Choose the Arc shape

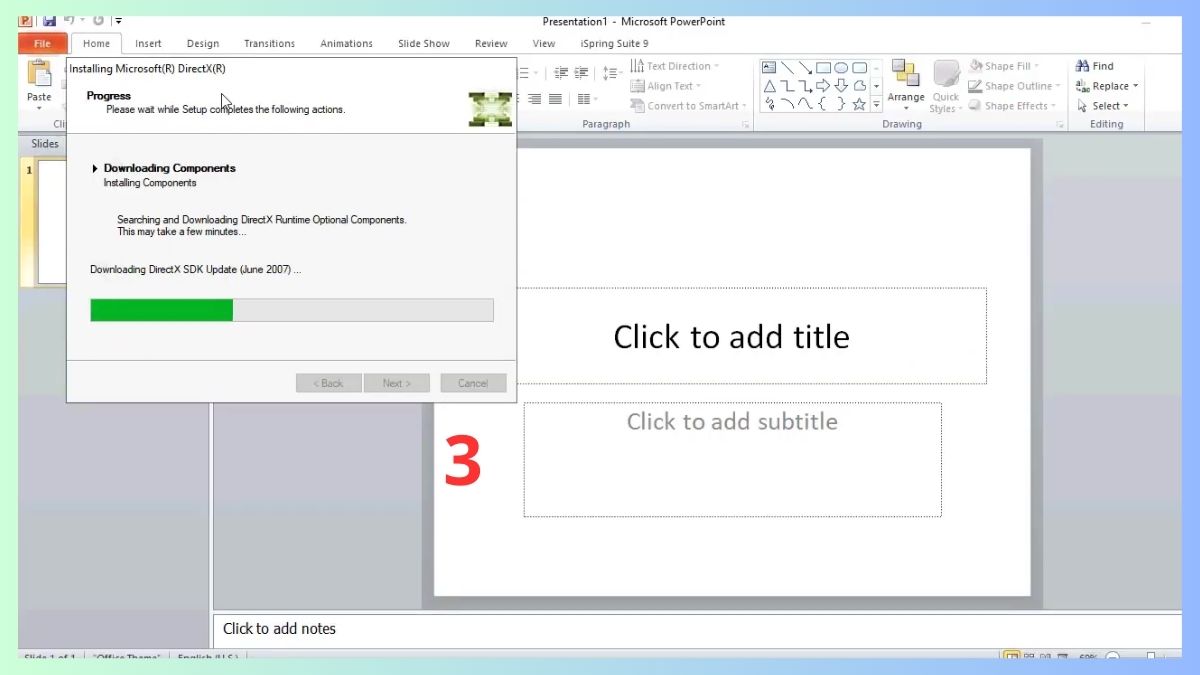[787, 103]
